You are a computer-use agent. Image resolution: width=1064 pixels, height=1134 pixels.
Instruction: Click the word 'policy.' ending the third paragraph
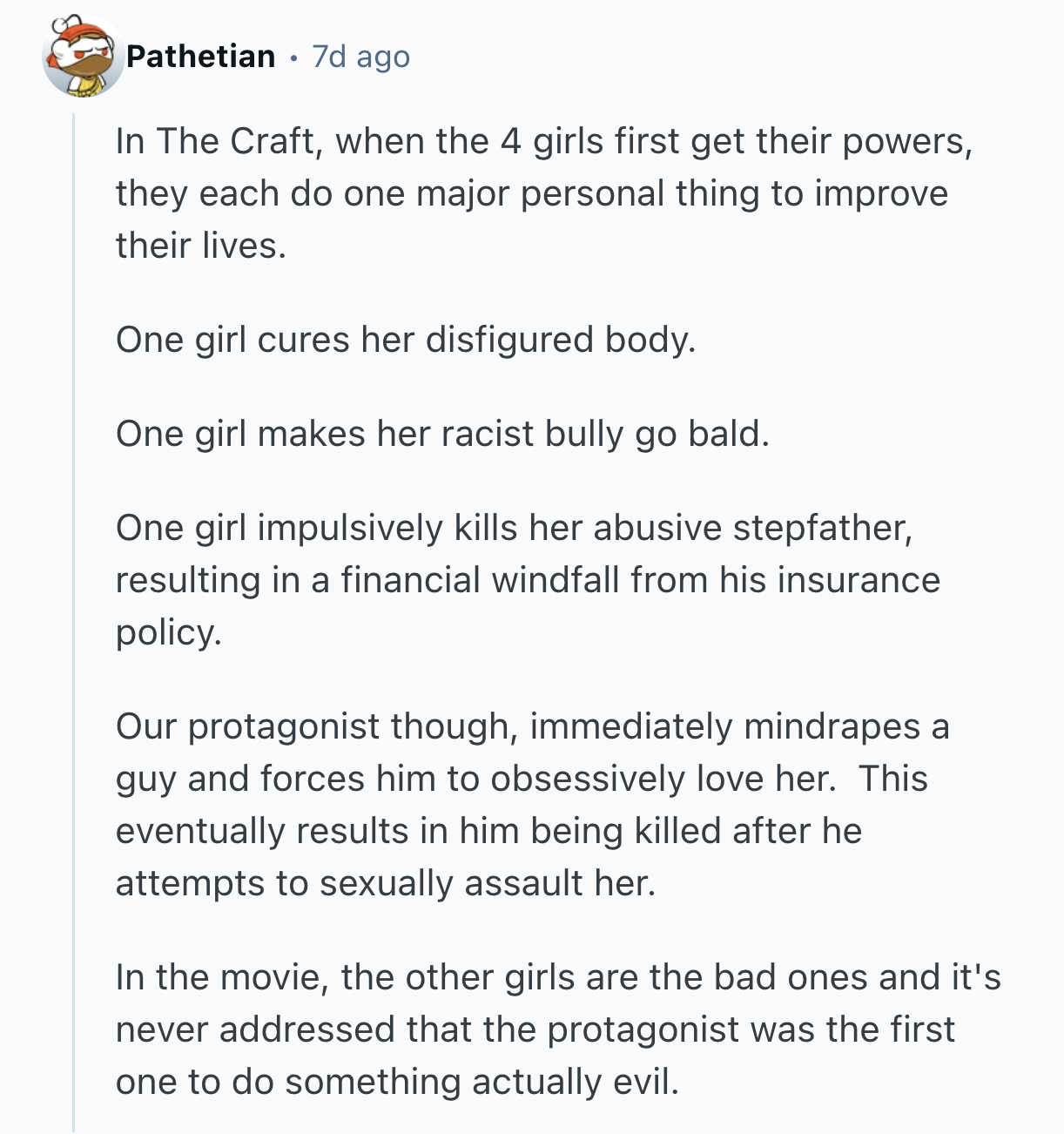(169, 633)
